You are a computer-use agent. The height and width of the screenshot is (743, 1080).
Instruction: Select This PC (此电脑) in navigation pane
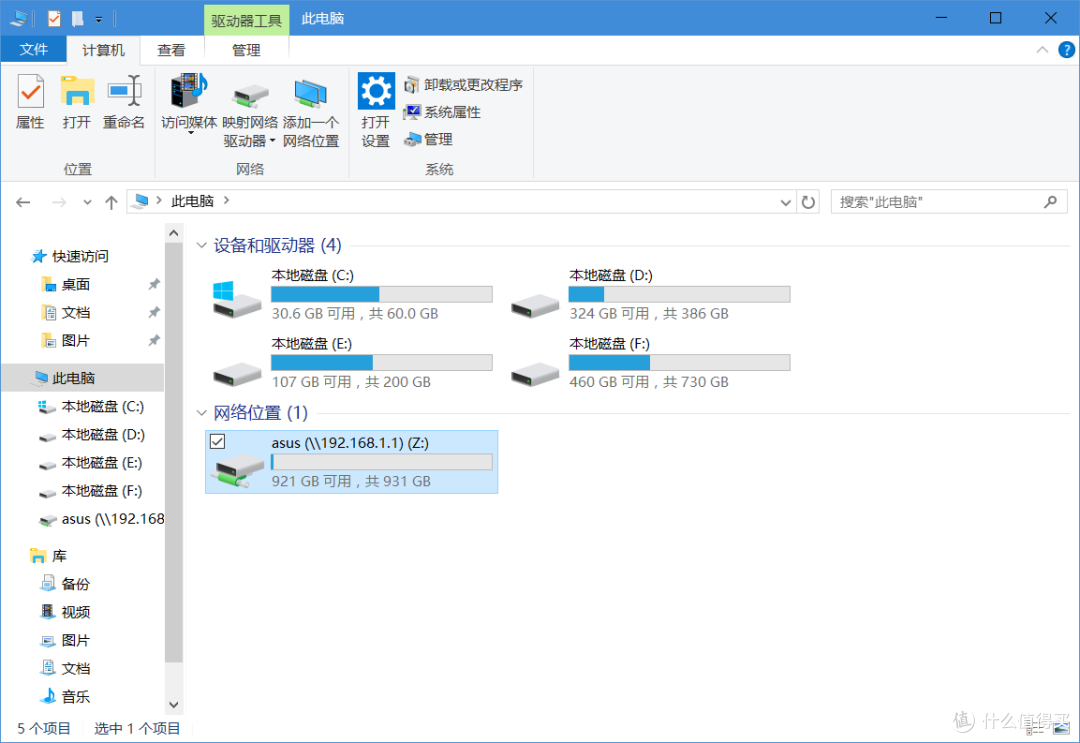pos(83,378)
